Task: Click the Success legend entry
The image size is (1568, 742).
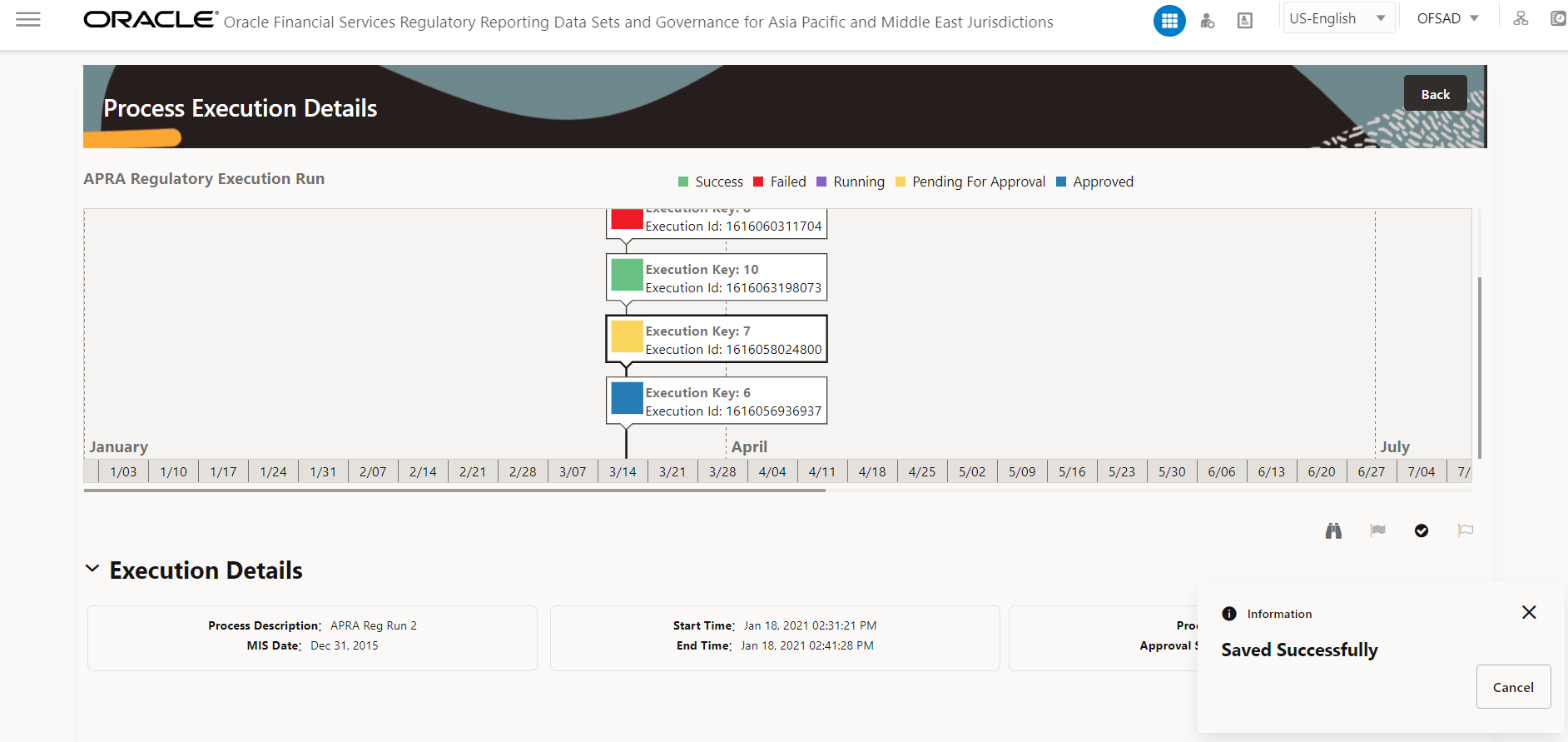Action: click(x=711, y=182)
